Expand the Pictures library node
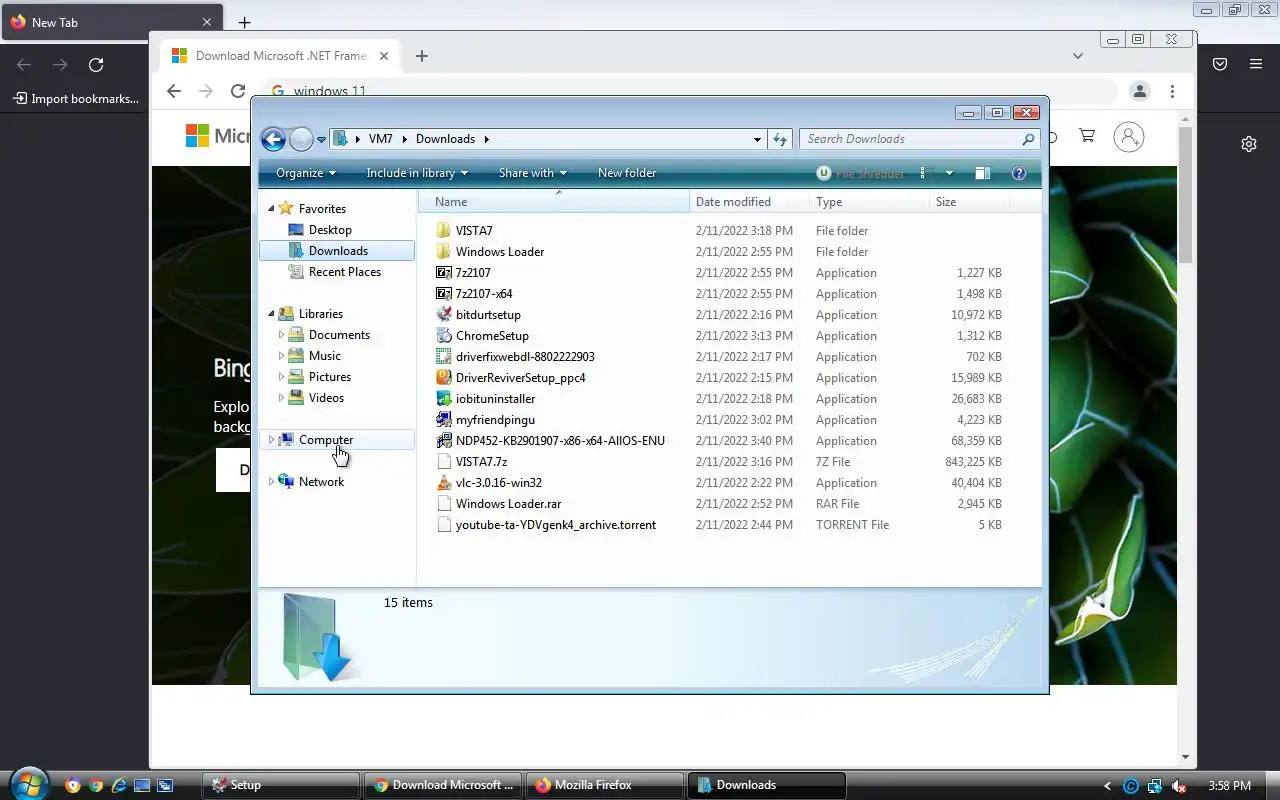This screenshot has width=1280, height=800. [281, 376]
